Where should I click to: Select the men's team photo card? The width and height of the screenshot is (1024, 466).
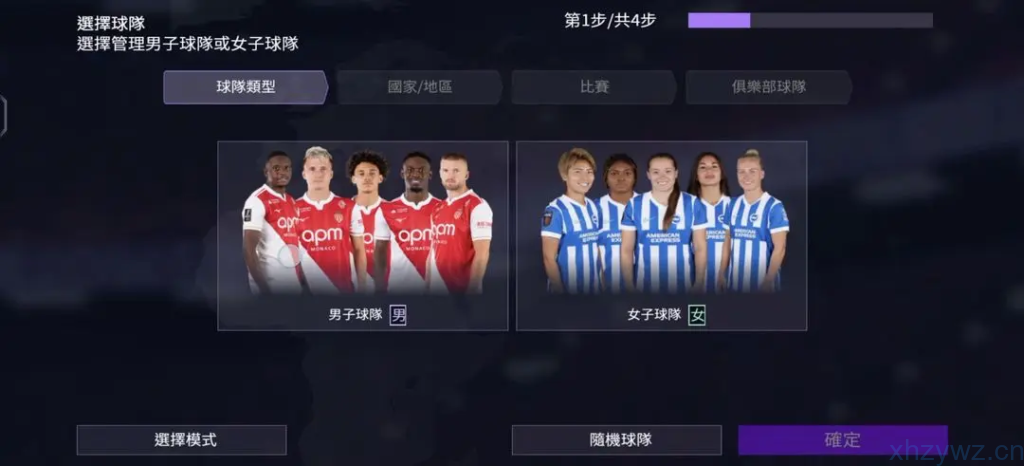click(x=362, y=236)
